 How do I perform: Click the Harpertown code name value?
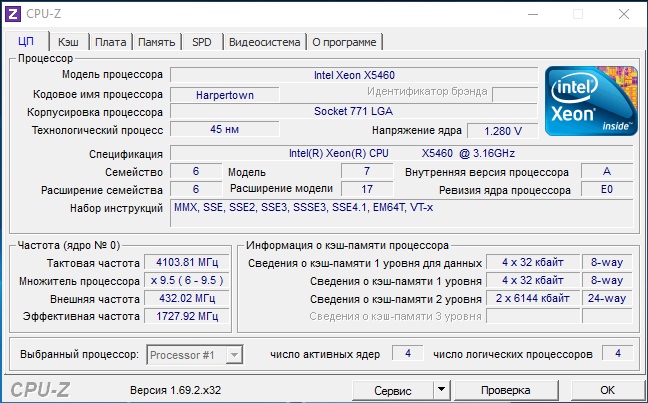[225, 95]
